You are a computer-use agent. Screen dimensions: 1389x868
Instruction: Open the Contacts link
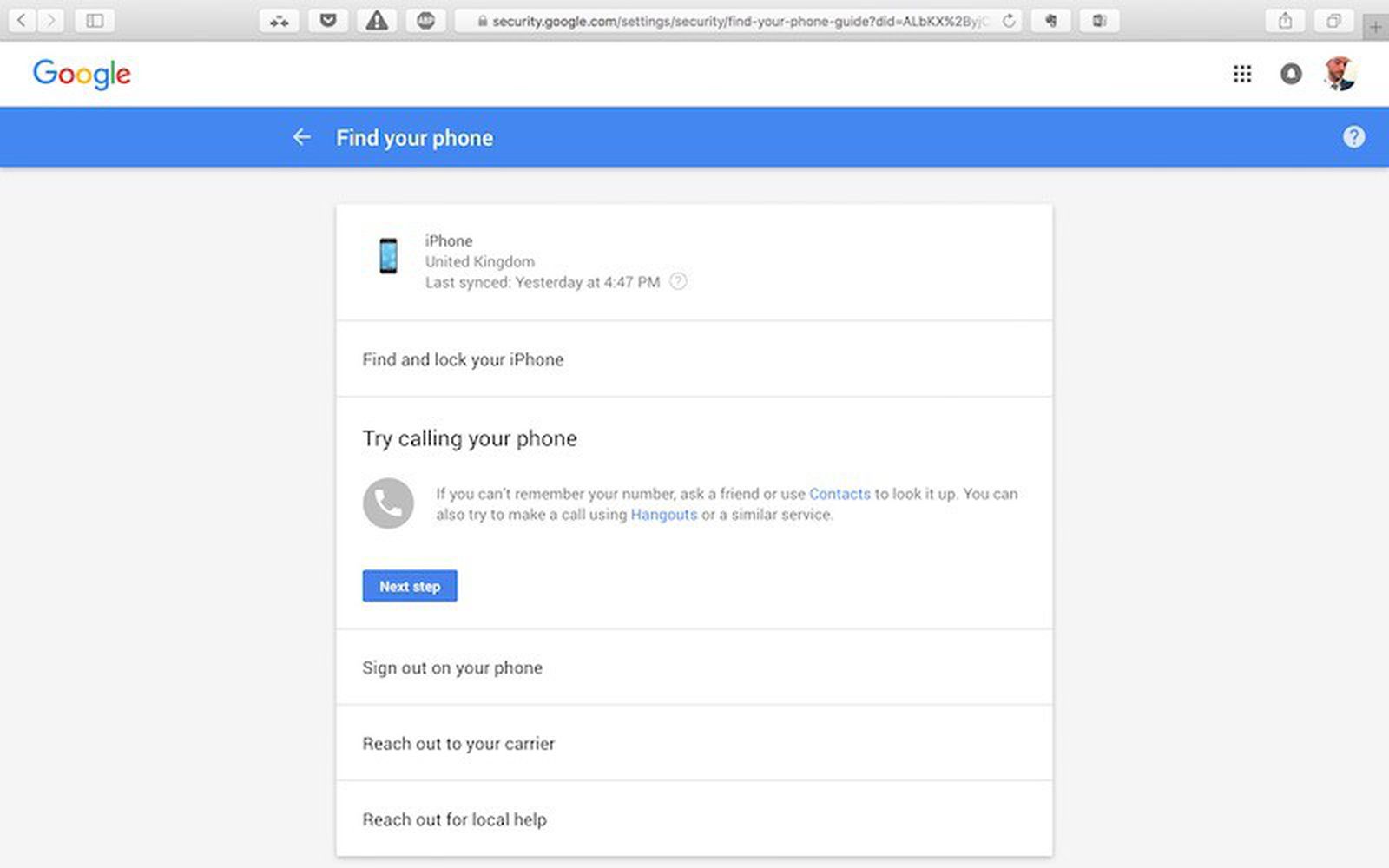[839, 494]
